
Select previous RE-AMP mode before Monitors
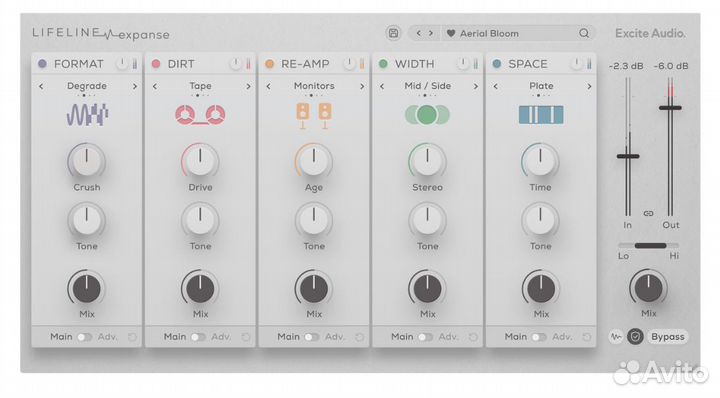(268, 86)
